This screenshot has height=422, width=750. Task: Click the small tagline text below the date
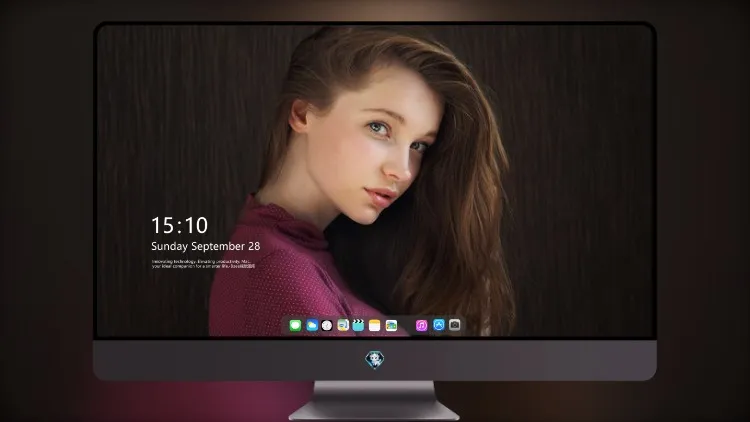click(203, 264)
